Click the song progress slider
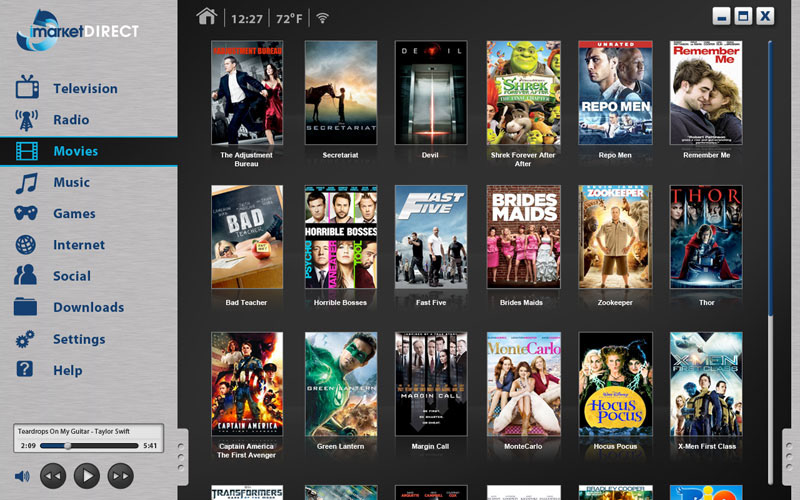Image resolution: width=800 pixels, height=500 pixels. point(89,445)
